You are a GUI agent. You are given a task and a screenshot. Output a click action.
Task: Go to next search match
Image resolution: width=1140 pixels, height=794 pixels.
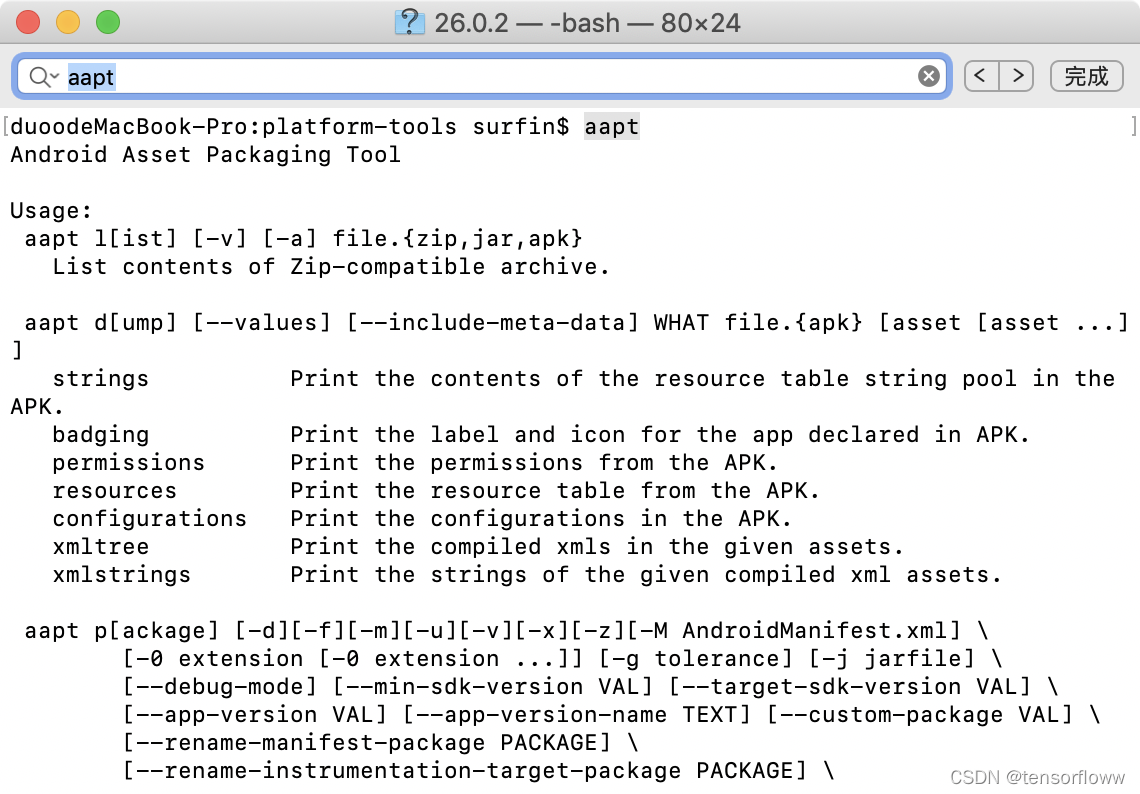pos(1016,76)
